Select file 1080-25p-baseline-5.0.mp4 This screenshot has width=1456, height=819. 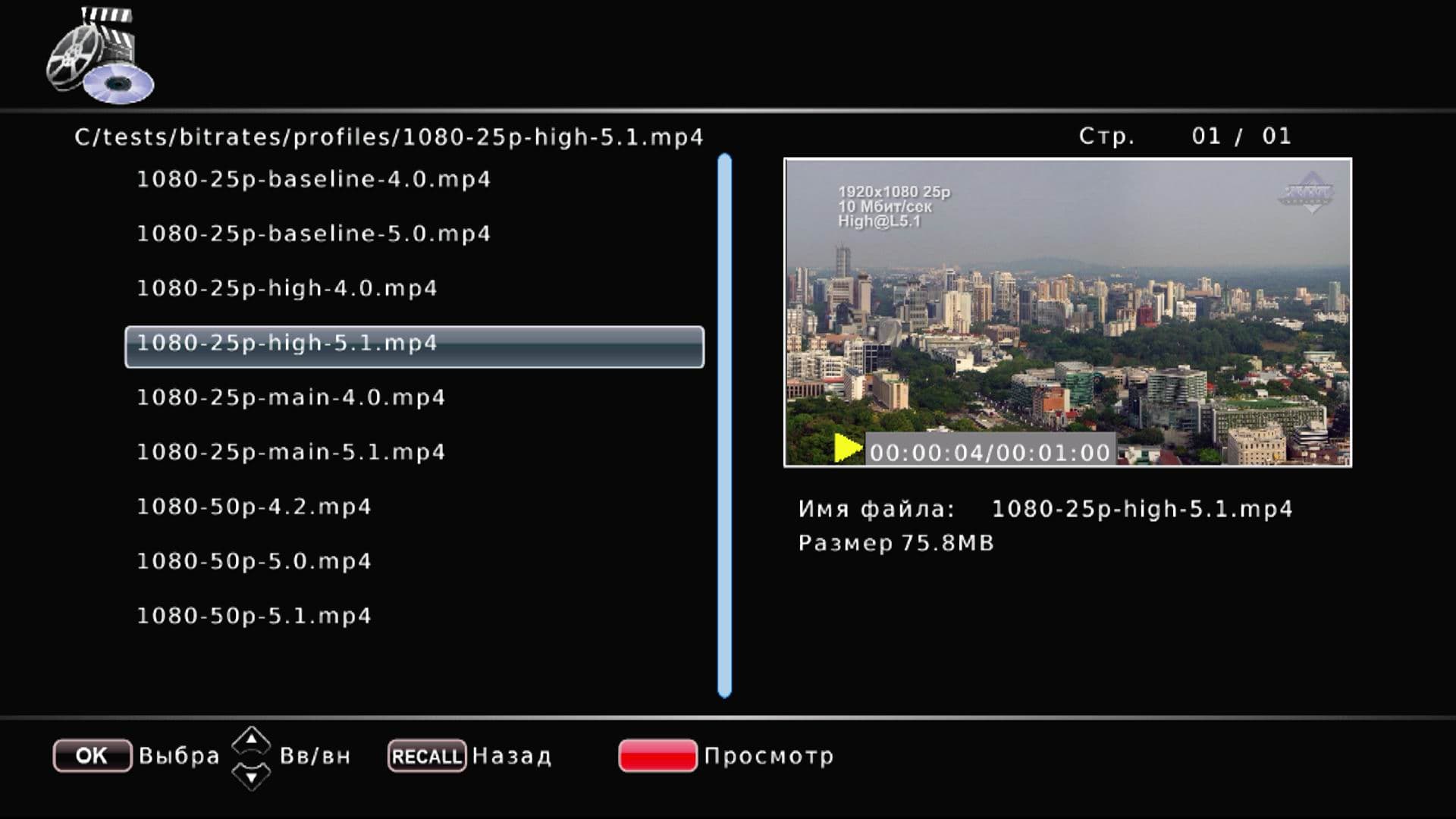313,234
